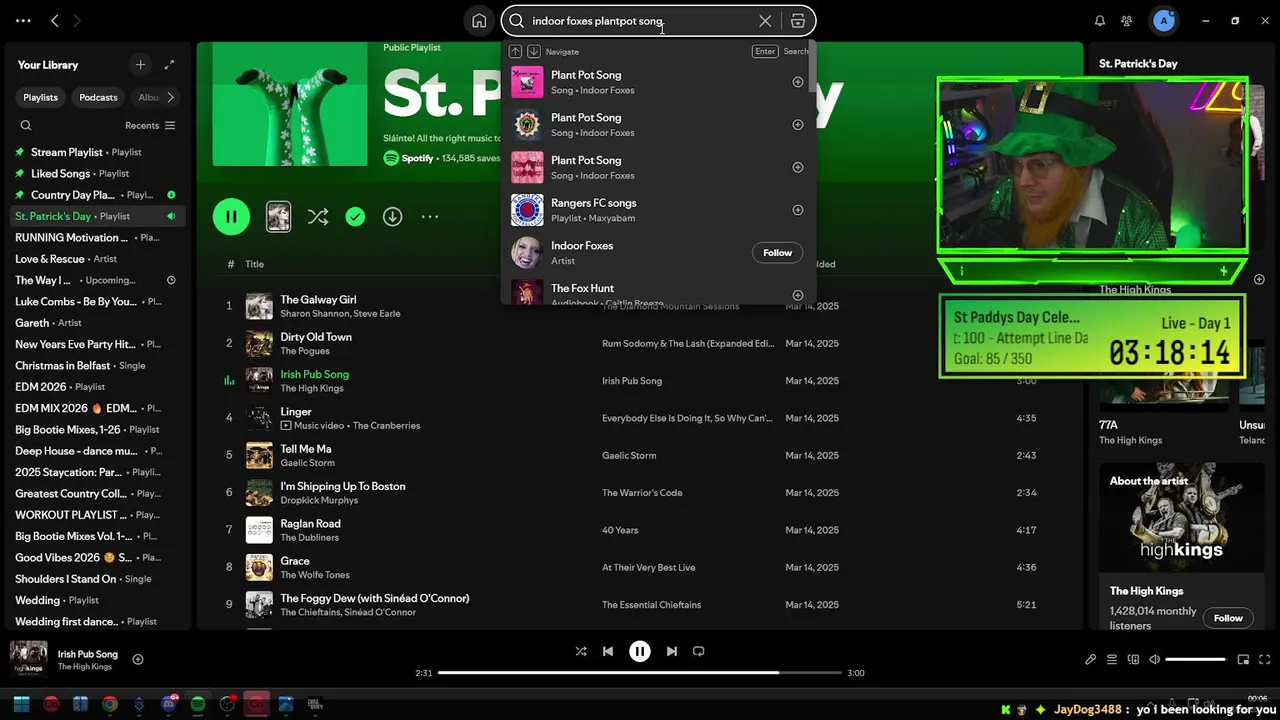The height and width of the screenshot is (720, 1280).
Task: Open the profile avatar menu
Action: point(1163,21)
